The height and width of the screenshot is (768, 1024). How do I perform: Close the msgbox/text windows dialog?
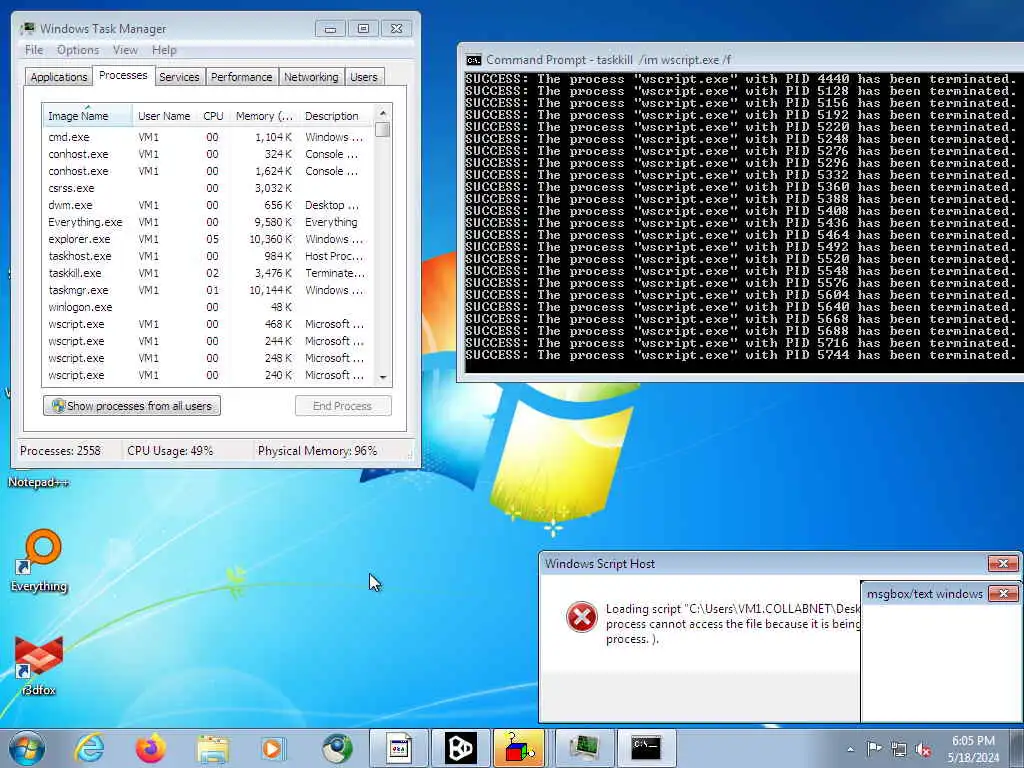pyautogui.click(x=1003, y=593)
